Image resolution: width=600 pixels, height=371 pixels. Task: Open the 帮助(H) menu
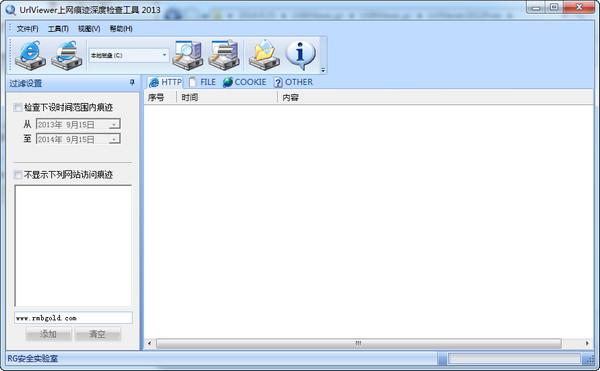point(121,29)
